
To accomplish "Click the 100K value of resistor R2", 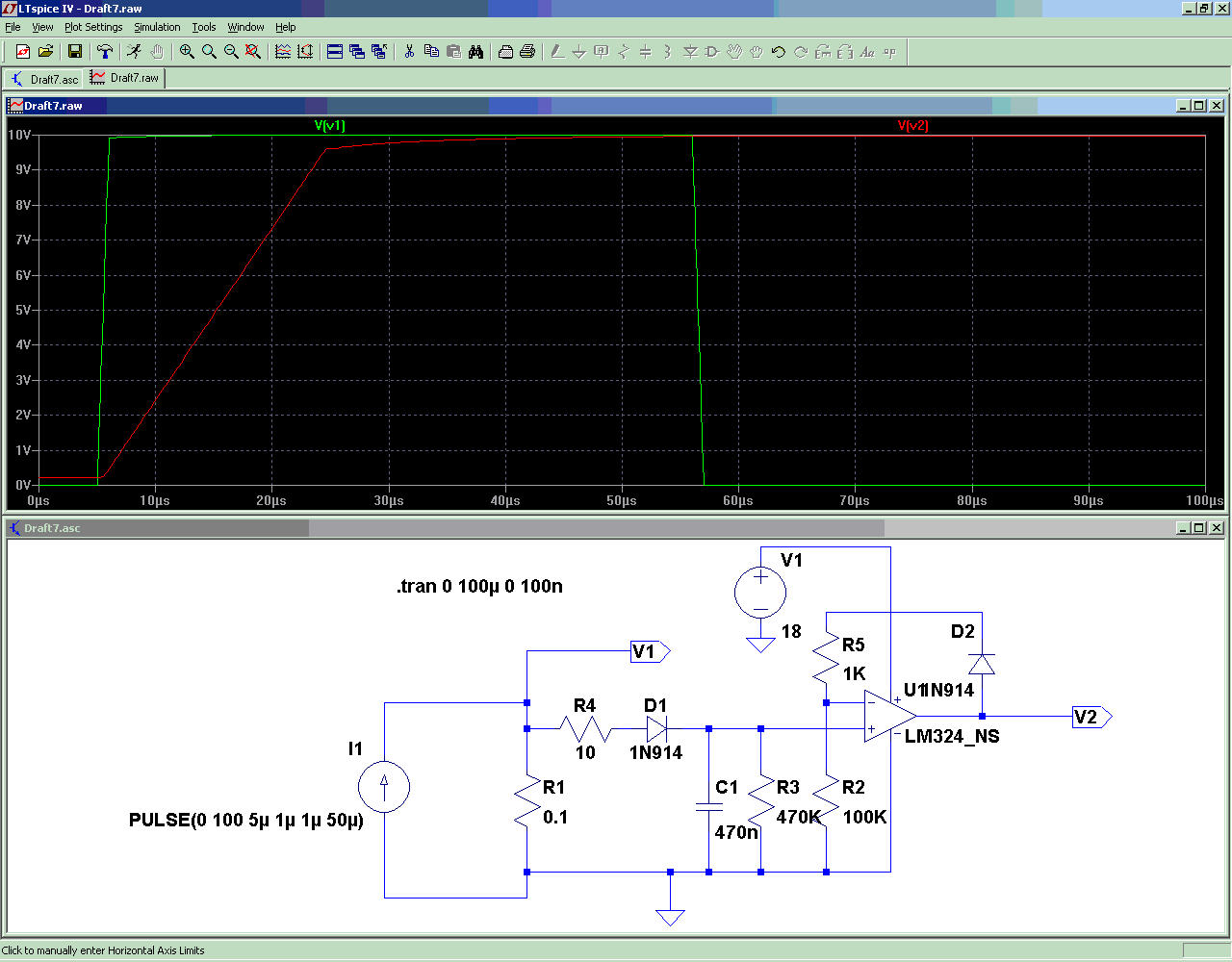I will 864,817.
